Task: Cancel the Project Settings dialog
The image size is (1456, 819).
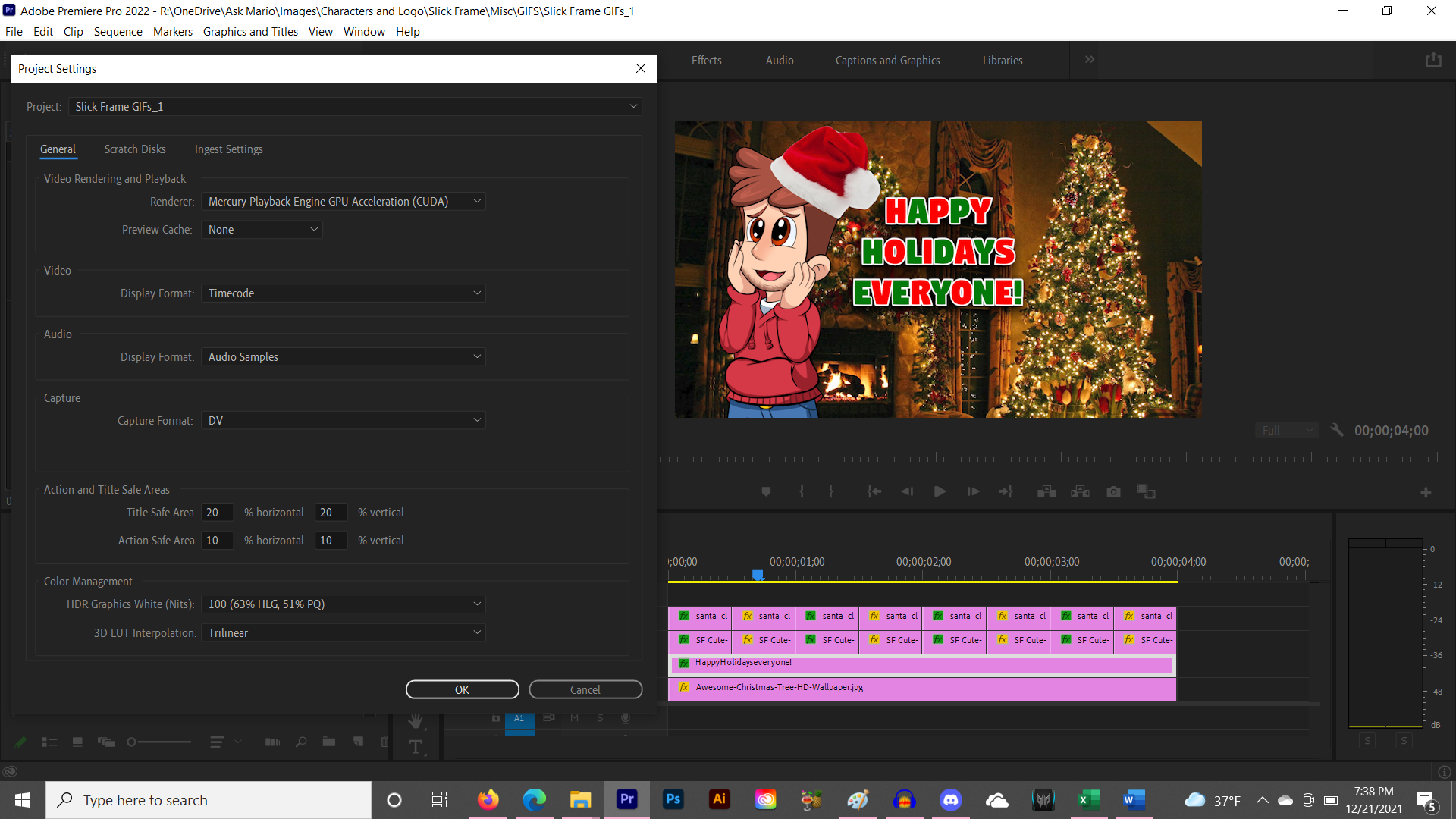Action: click(x=585, y=689)
